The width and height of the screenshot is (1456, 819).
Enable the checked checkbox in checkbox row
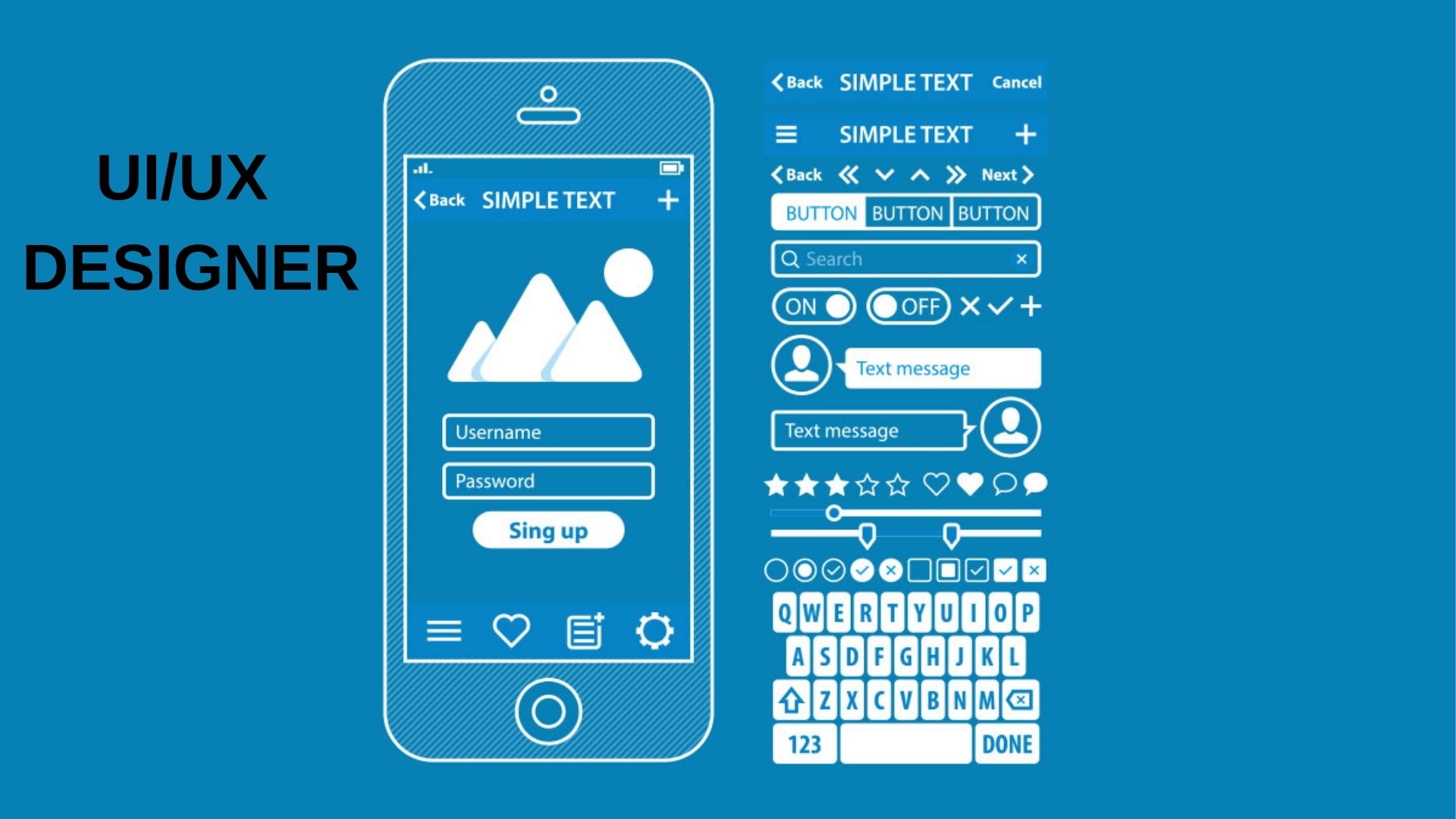[x=977, y=570]
